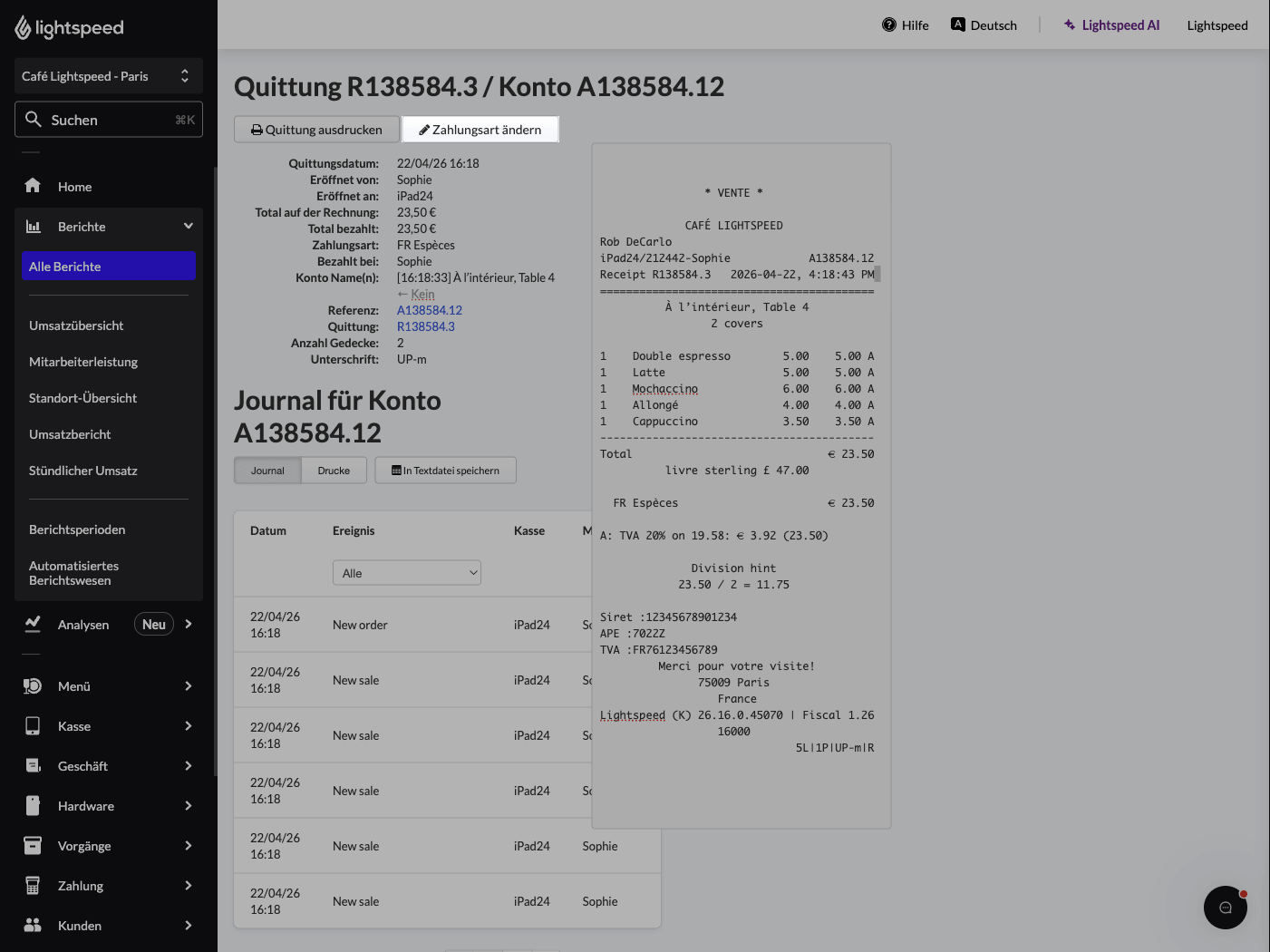Image resolution: width=1270 pixels, height=952 pixels.
Task: Expand the Kasse section chevron
Action: click(x=189, y=725)
